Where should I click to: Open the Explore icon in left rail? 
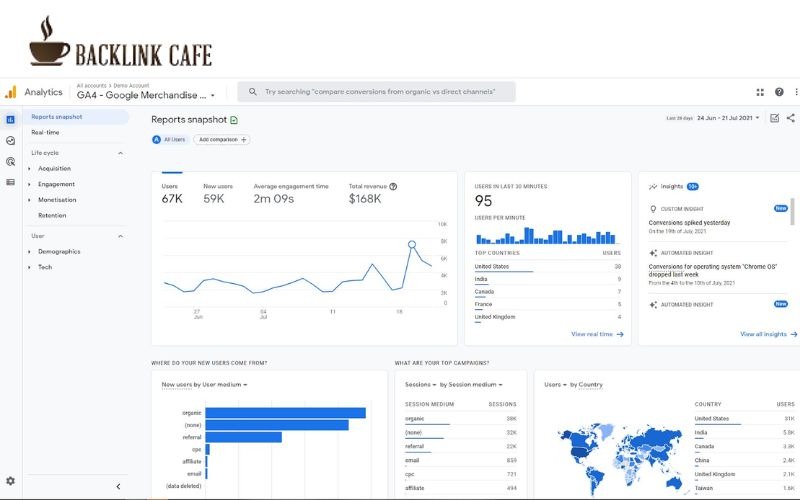tap(10, 141)
